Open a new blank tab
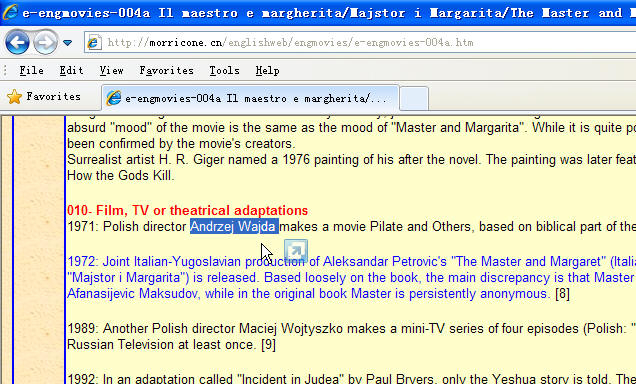This screenshot has height=384, width=636. coord(414,99)
